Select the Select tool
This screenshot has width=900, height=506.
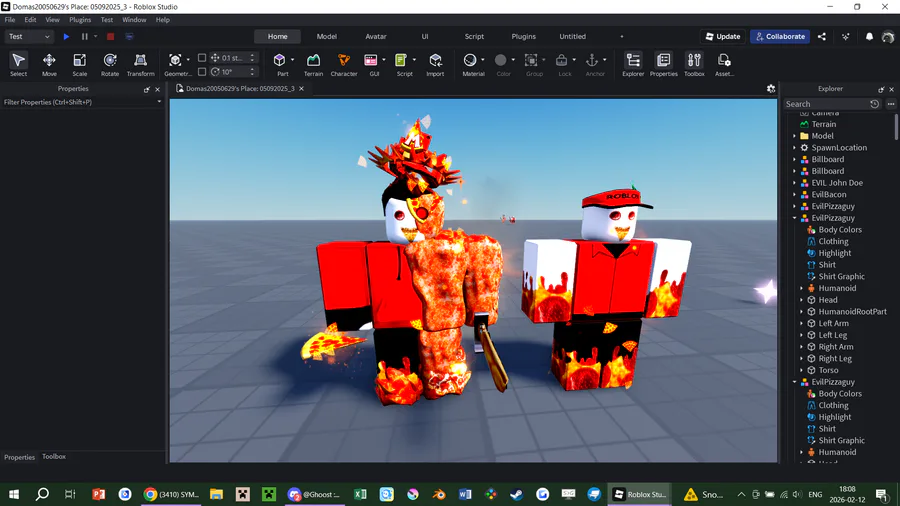click(18, 64)
